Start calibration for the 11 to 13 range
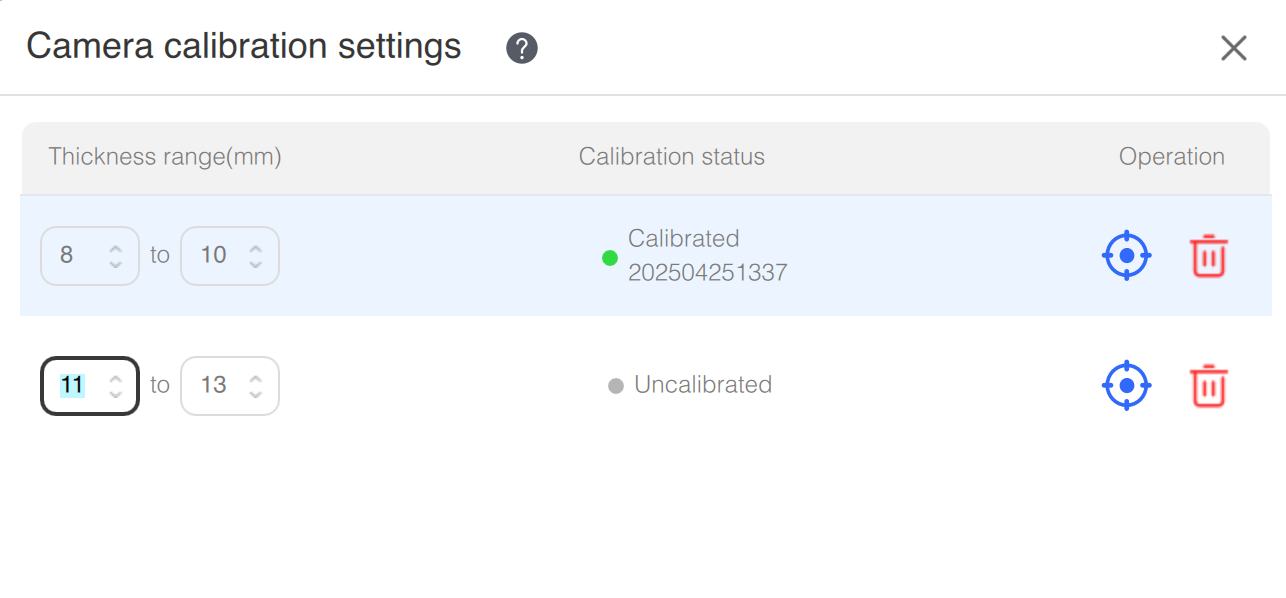Image resolution: width=1286 pixels, height=598 pixels. (x=1127, y=385)
